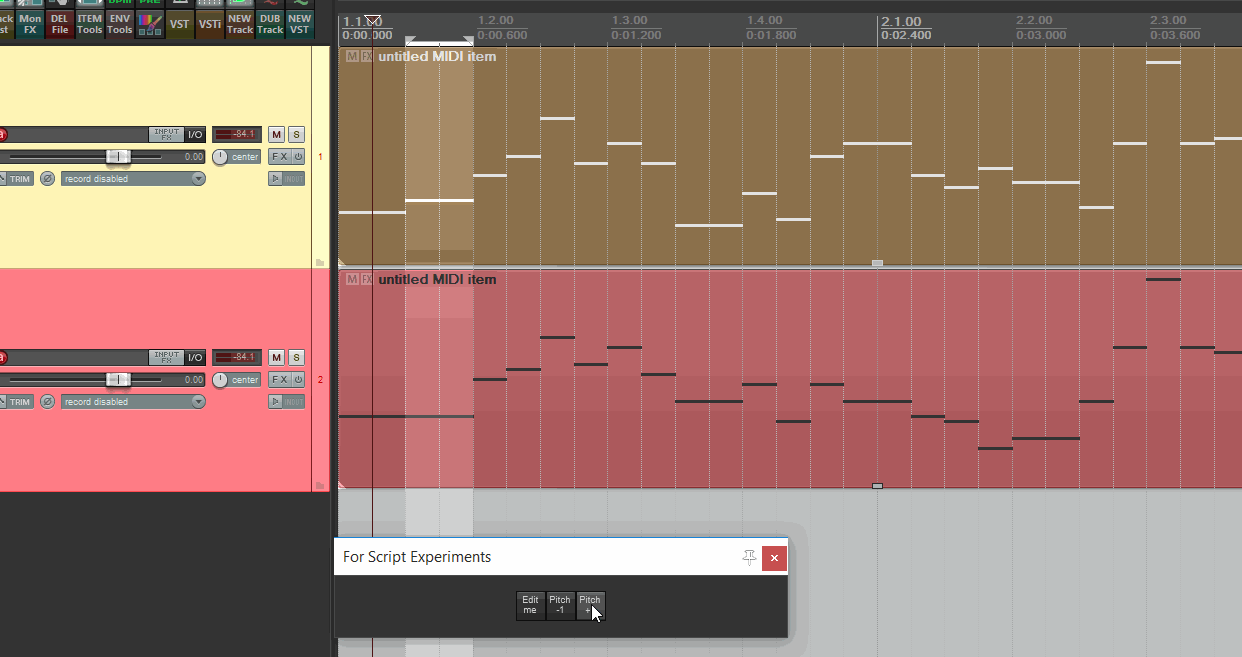Click track 1 volume fader handle

tap(118, 157)
